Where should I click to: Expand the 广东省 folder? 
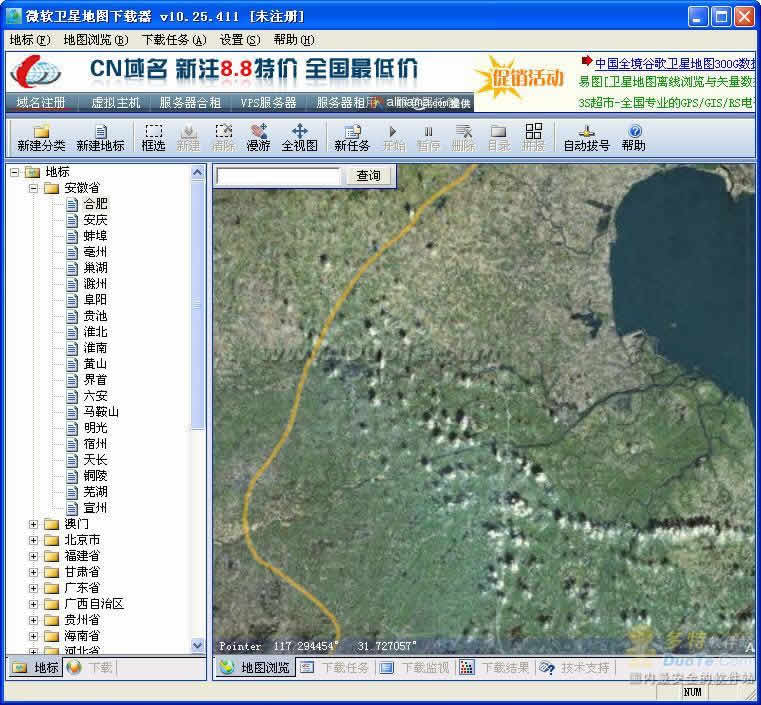33,588
